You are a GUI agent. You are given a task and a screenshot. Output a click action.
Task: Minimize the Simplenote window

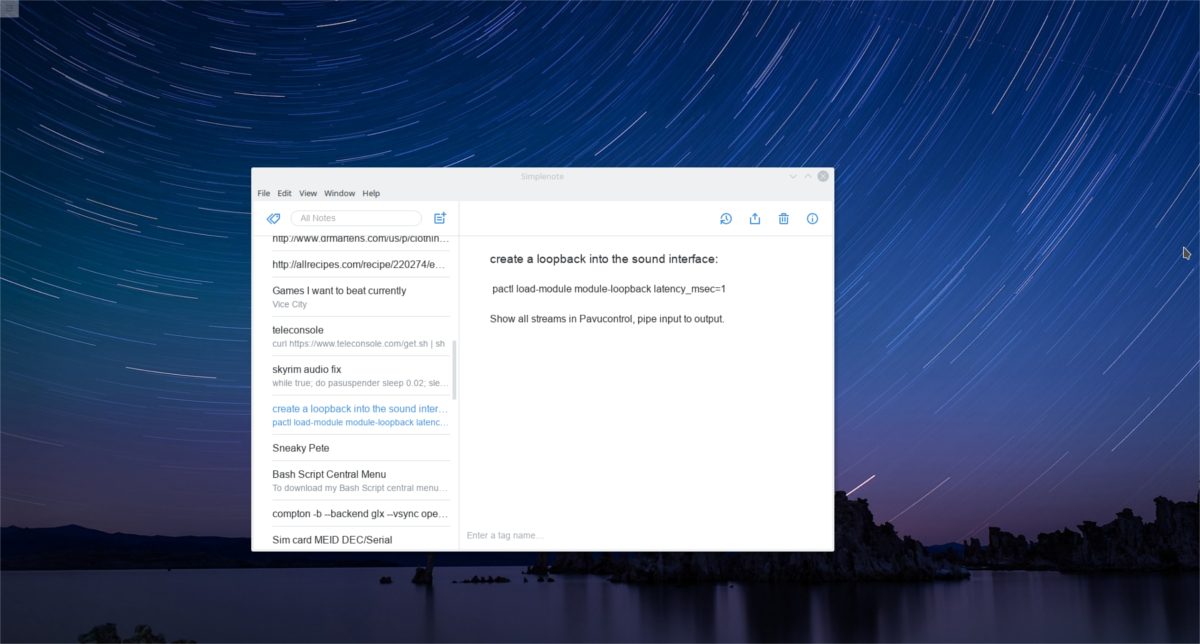[793, 176]
